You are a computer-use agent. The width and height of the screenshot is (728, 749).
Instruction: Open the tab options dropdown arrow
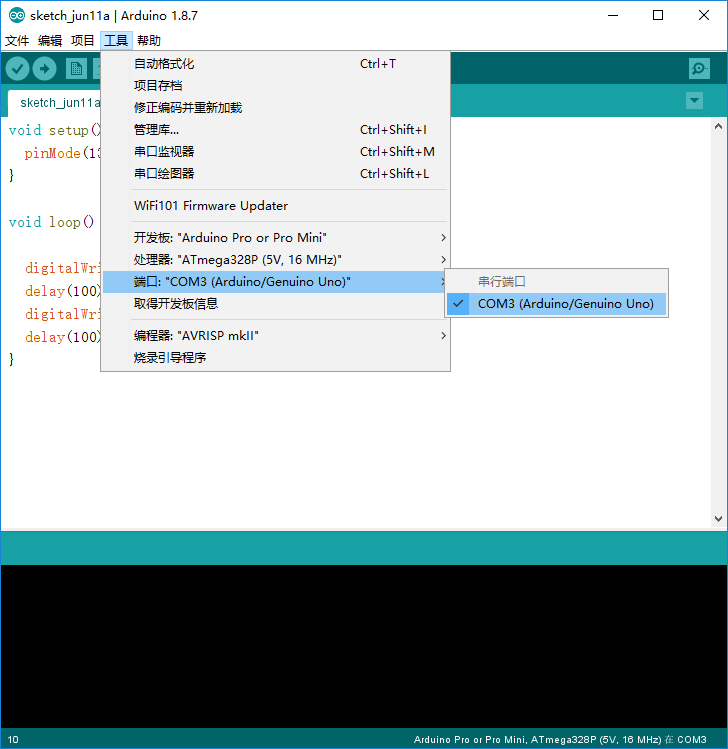pyautogui.click(x=694, y=101)
